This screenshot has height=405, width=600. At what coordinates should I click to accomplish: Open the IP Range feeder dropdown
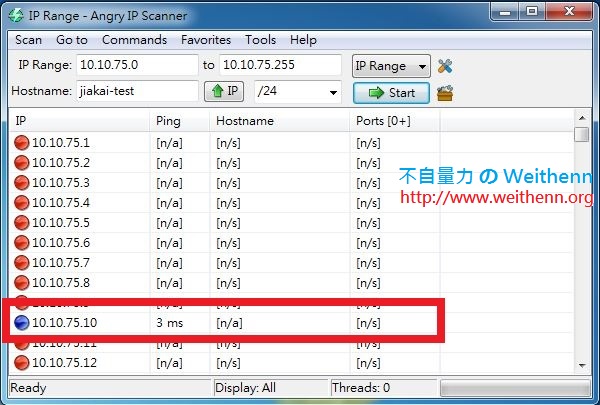pos(391,66)
